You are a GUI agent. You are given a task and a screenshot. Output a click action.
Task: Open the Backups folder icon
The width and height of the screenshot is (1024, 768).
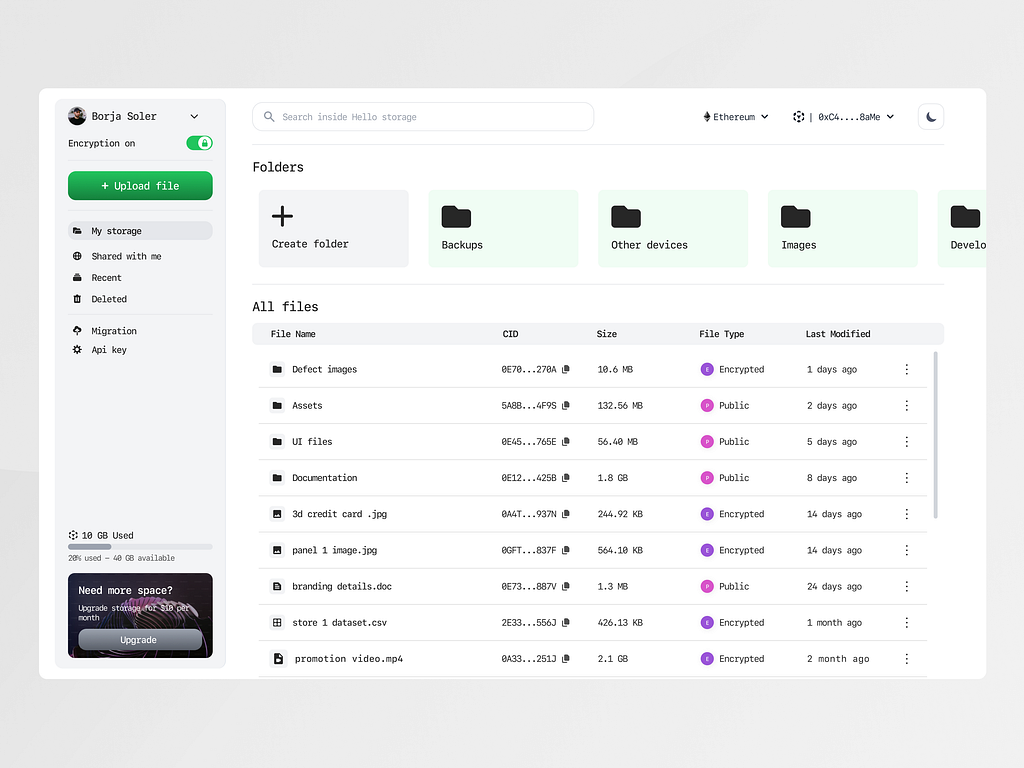point(456,216)
